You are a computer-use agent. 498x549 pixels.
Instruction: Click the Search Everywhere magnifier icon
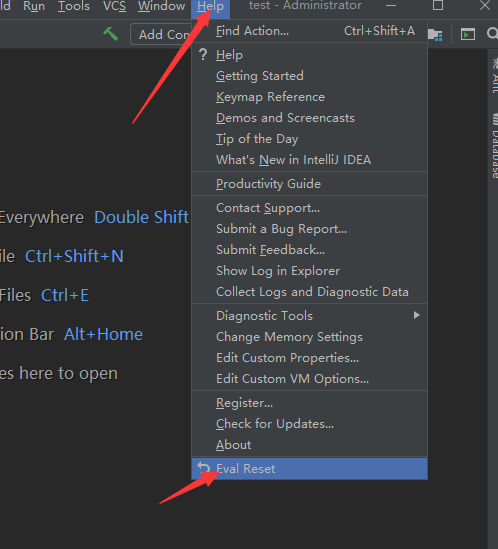pos(492,34)
